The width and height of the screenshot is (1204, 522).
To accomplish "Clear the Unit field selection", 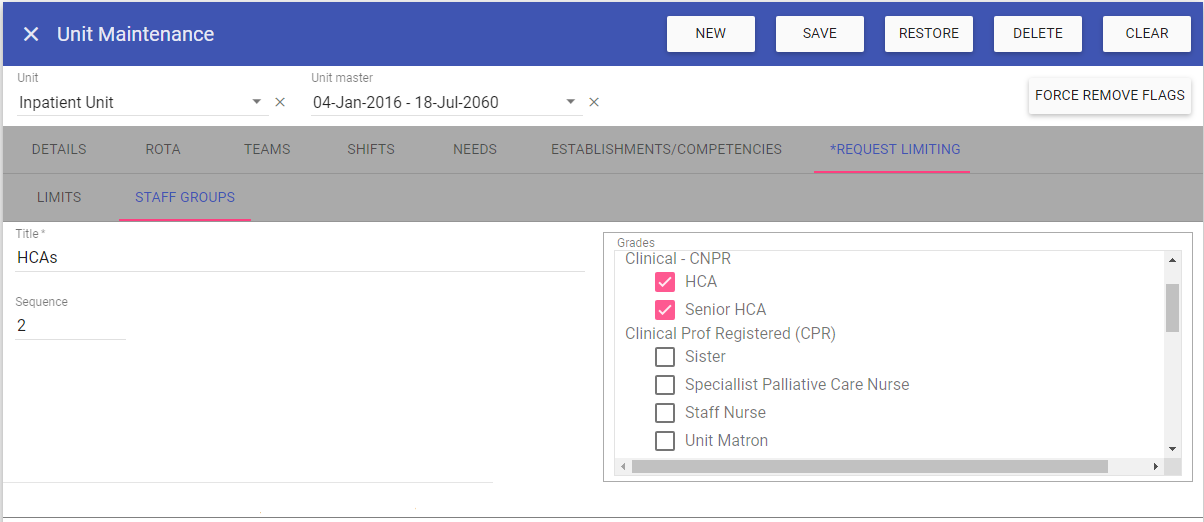I will (280, 102).
